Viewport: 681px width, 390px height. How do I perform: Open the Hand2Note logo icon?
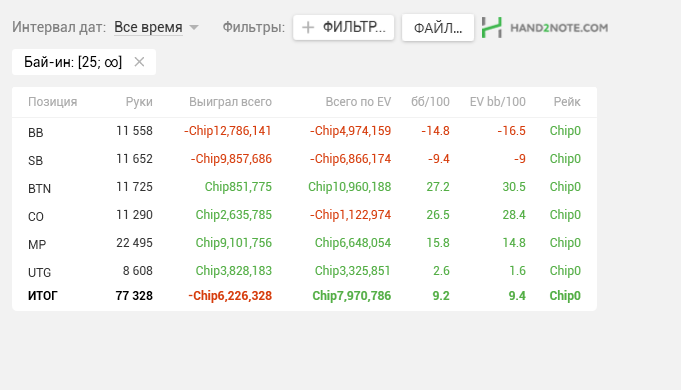pyautogui.click(x=492, y=27)
